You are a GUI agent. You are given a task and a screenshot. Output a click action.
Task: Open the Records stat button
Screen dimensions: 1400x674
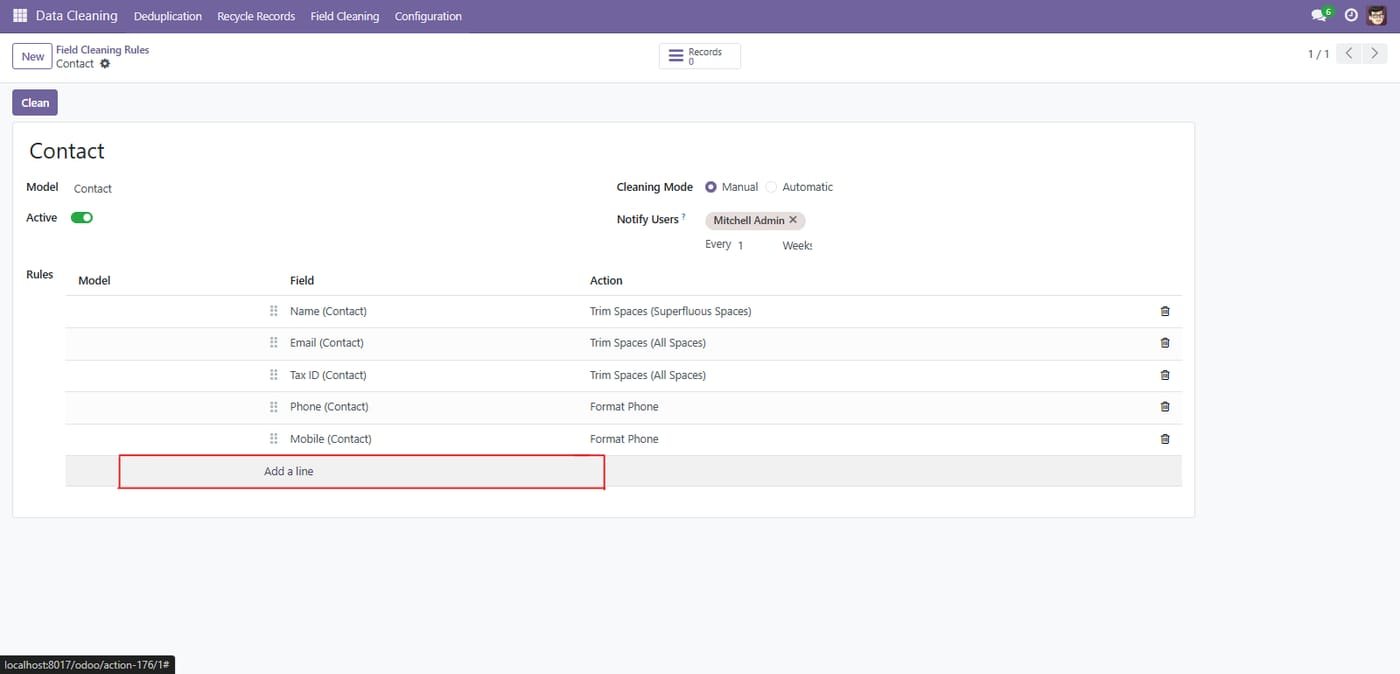(x=700, y=56)
